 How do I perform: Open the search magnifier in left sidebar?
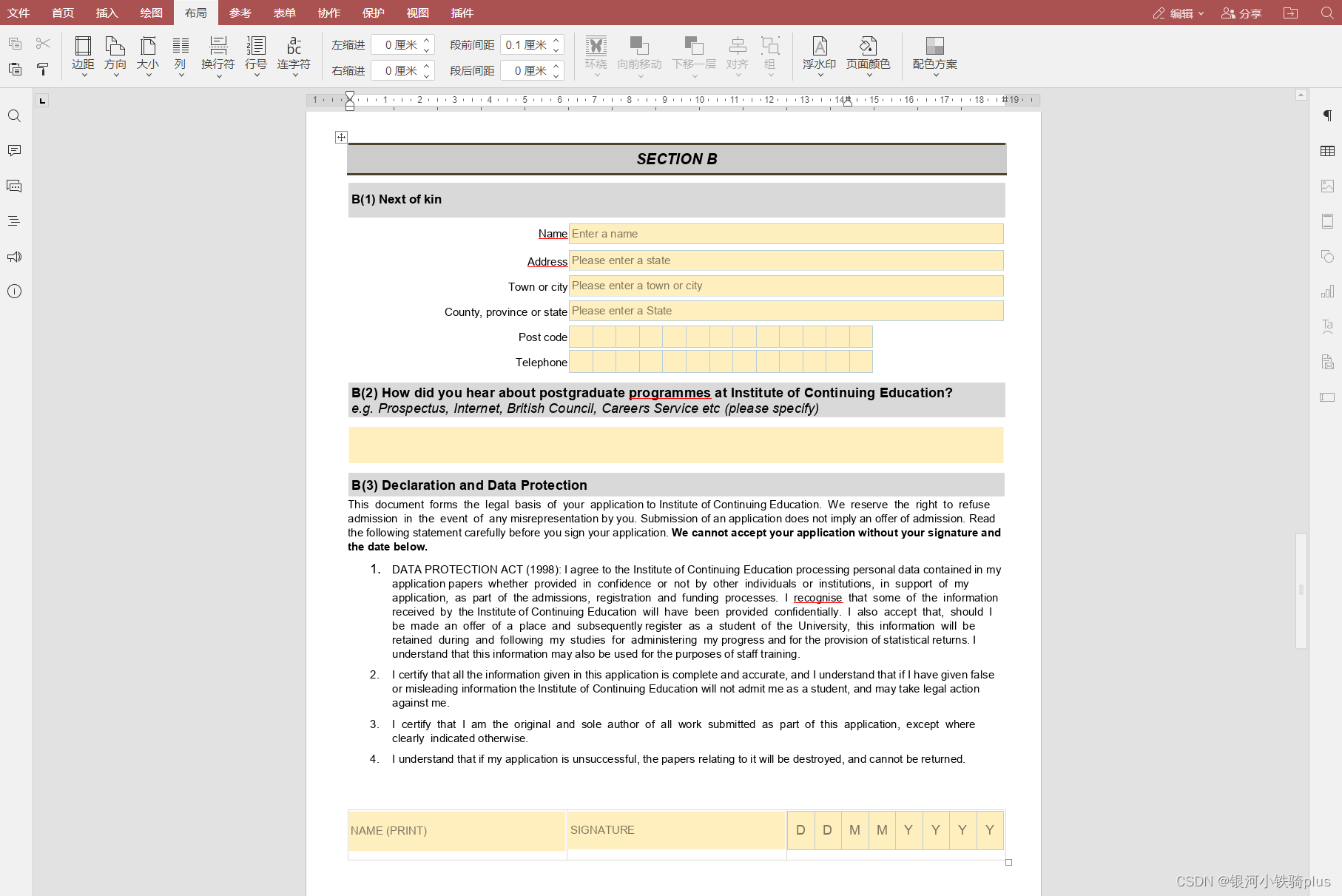pos(14,116)
